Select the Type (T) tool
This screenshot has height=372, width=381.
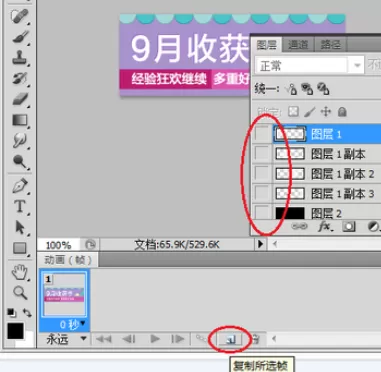pyautogui.click(x=19, y=207)
